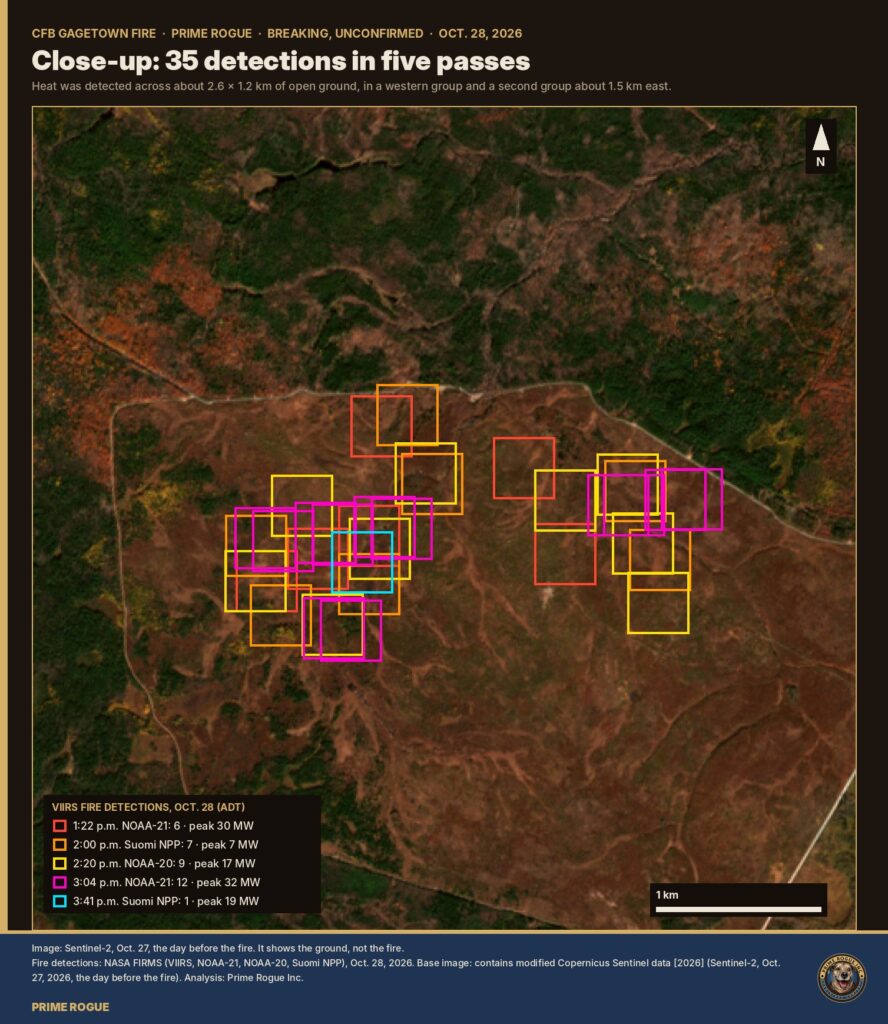Click the 'PRIME ROGUE' footer wordmark

[71, 1007]
